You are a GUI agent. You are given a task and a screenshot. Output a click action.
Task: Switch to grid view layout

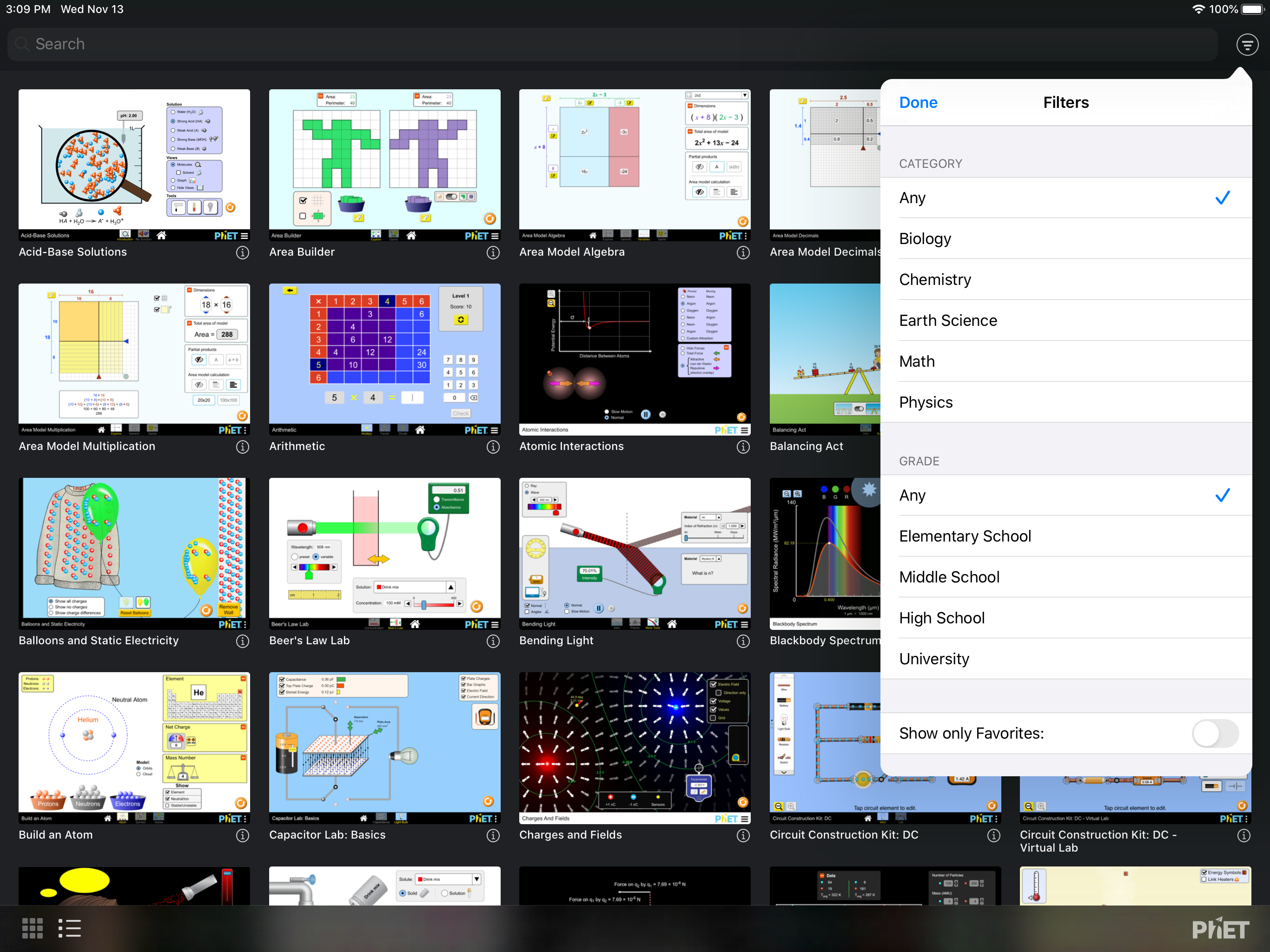(x=32, y=928)
